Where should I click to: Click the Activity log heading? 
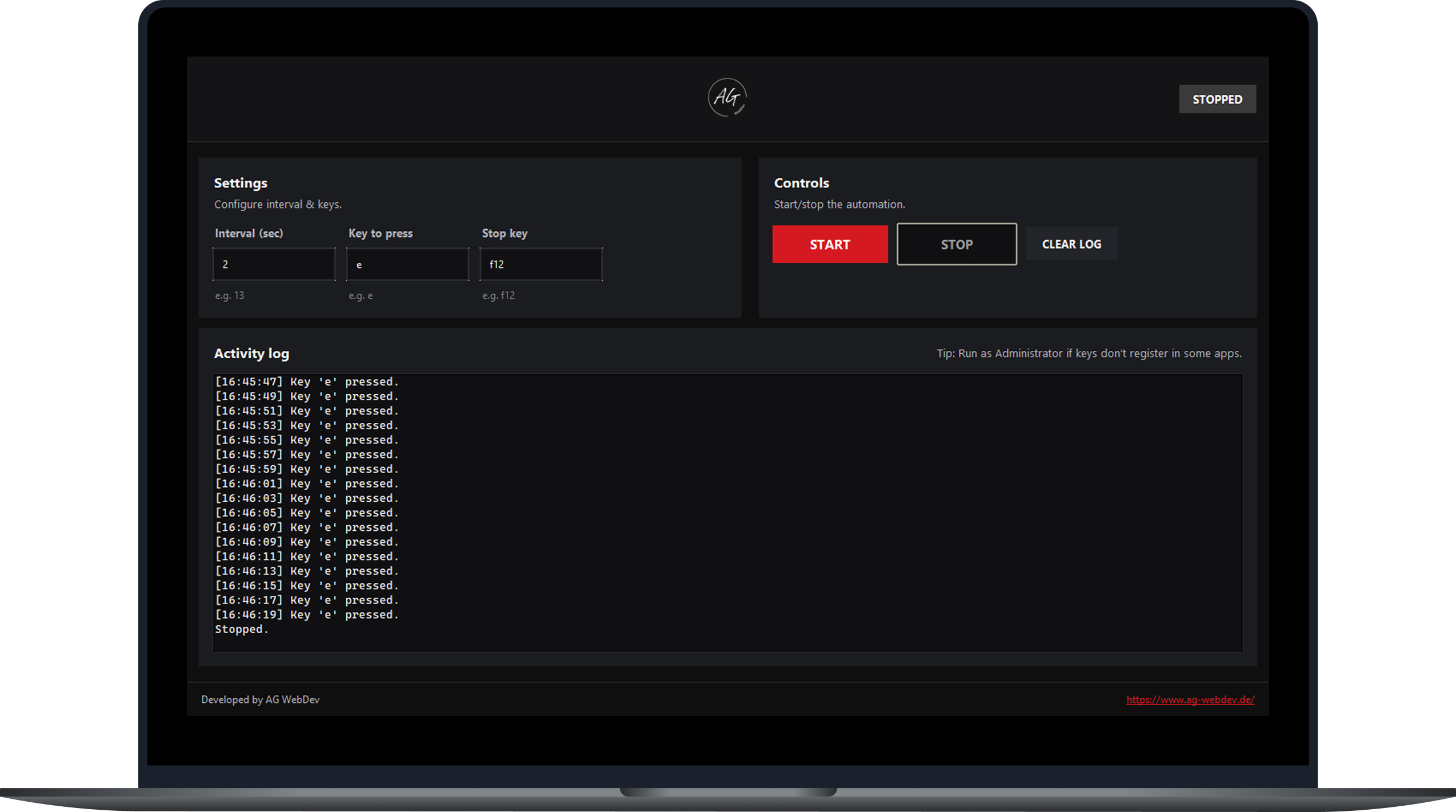[x=251, y=354]
